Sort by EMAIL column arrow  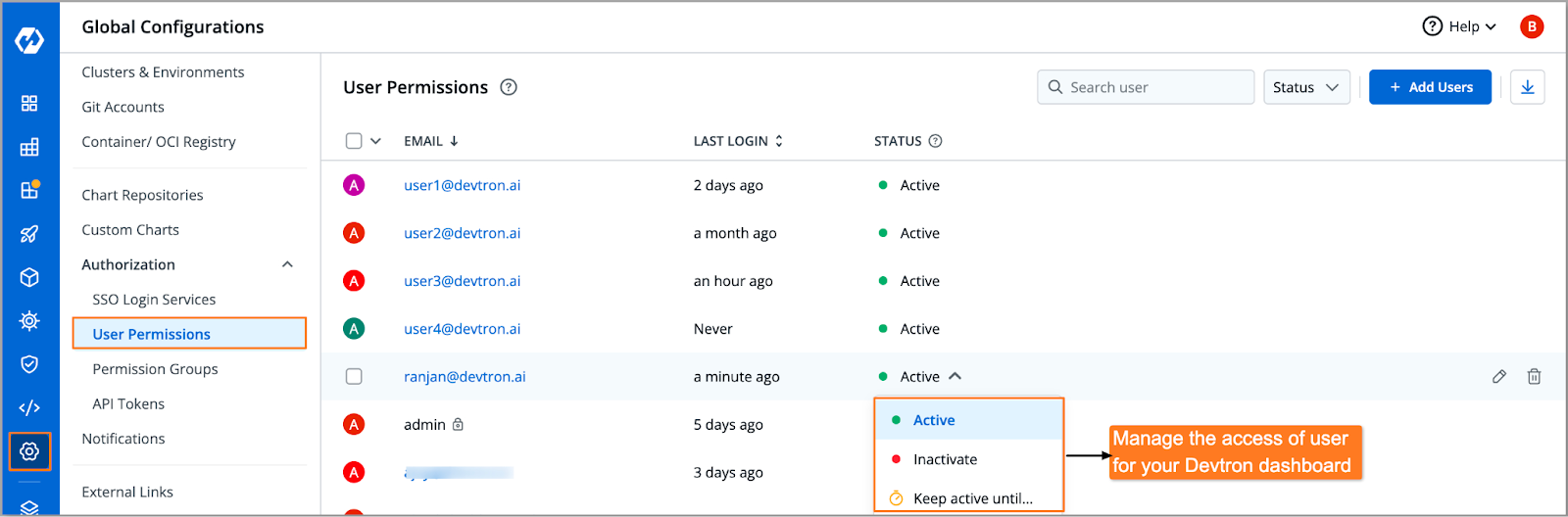(454, 141)
